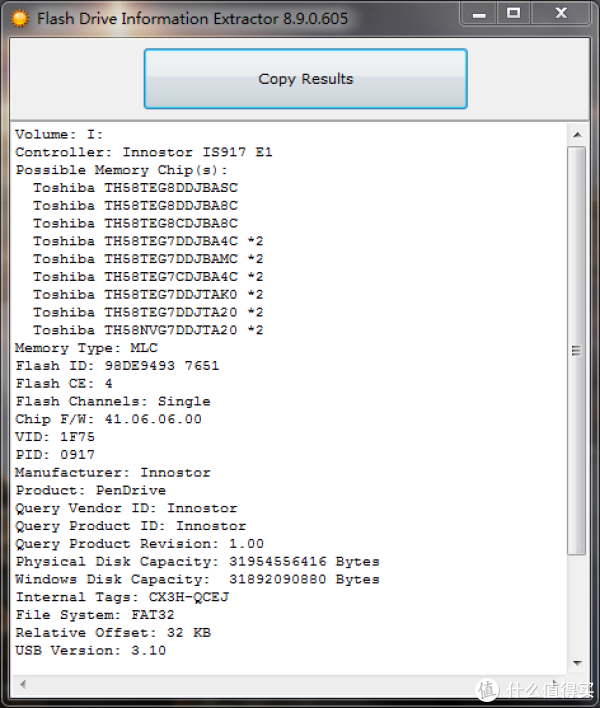Screen dimensions: 600x708
Task: Click the Windows Disk Capacity line
Action: (197, 579)
